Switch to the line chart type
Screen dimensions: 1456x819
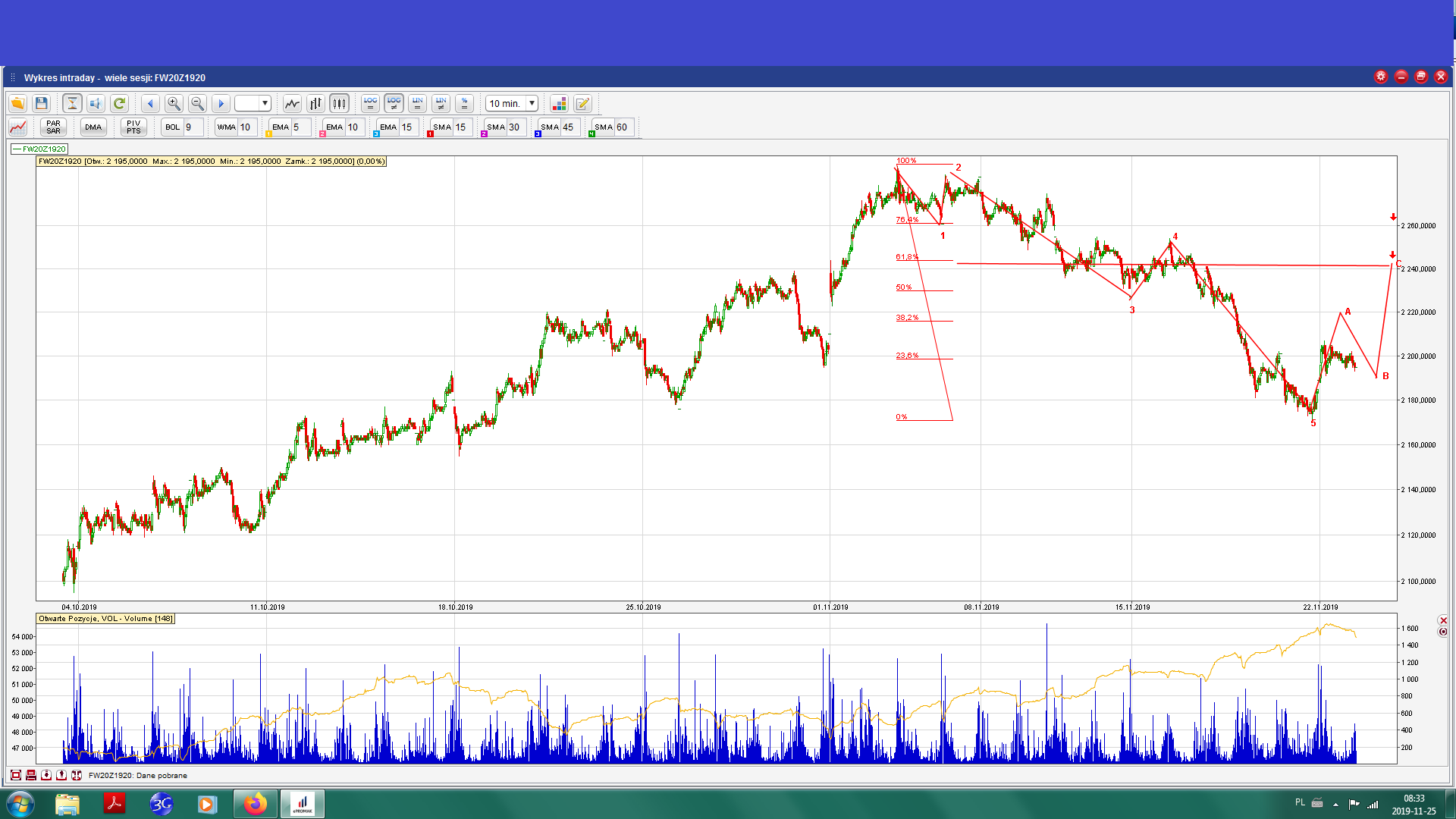point(292,103)
